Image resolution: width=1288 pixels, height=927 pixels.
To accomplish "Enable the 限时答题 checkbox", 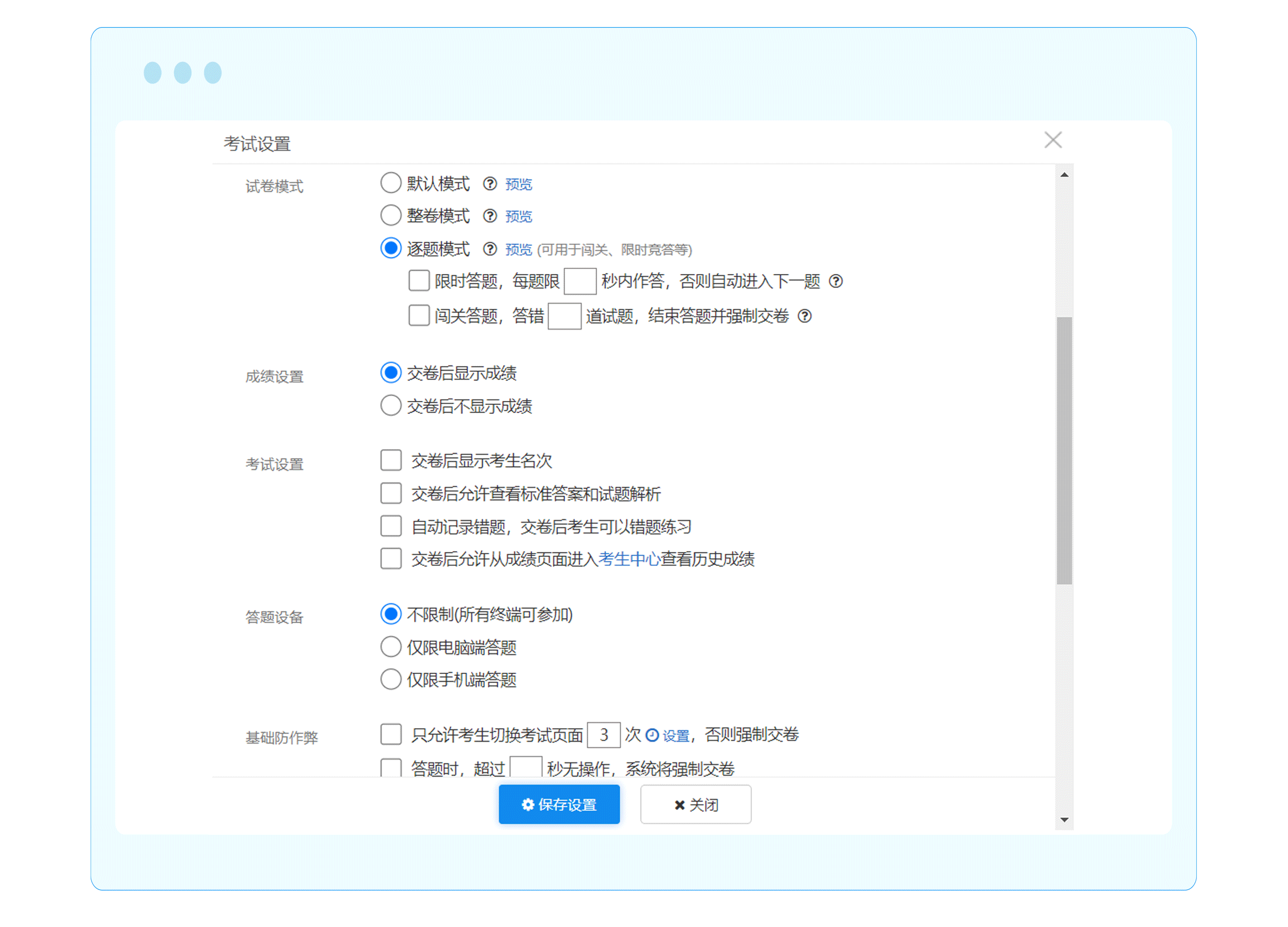I will pos(419,281).
